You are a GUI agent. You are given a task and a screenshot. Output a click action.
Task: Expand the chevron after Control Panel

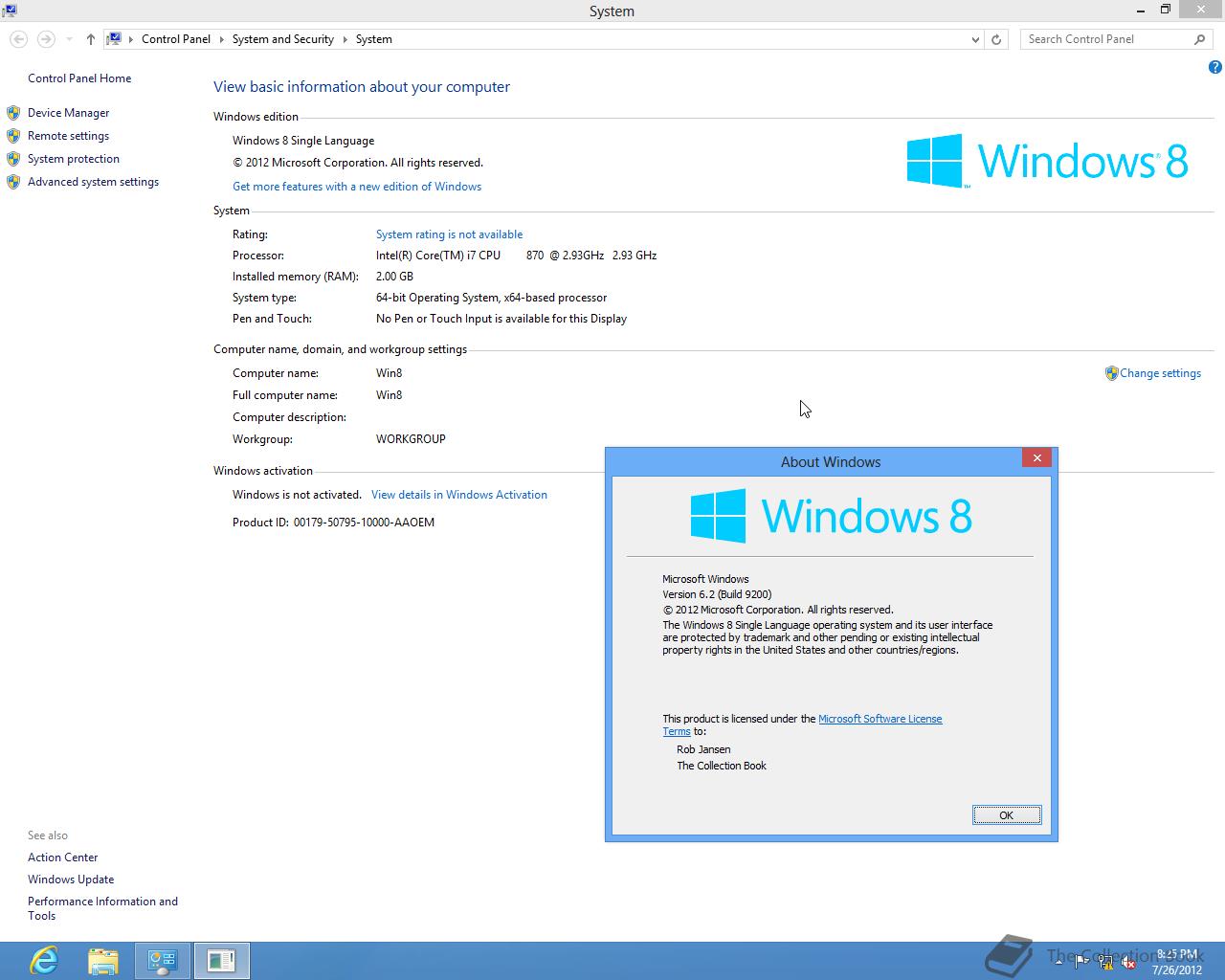[221, 39]
